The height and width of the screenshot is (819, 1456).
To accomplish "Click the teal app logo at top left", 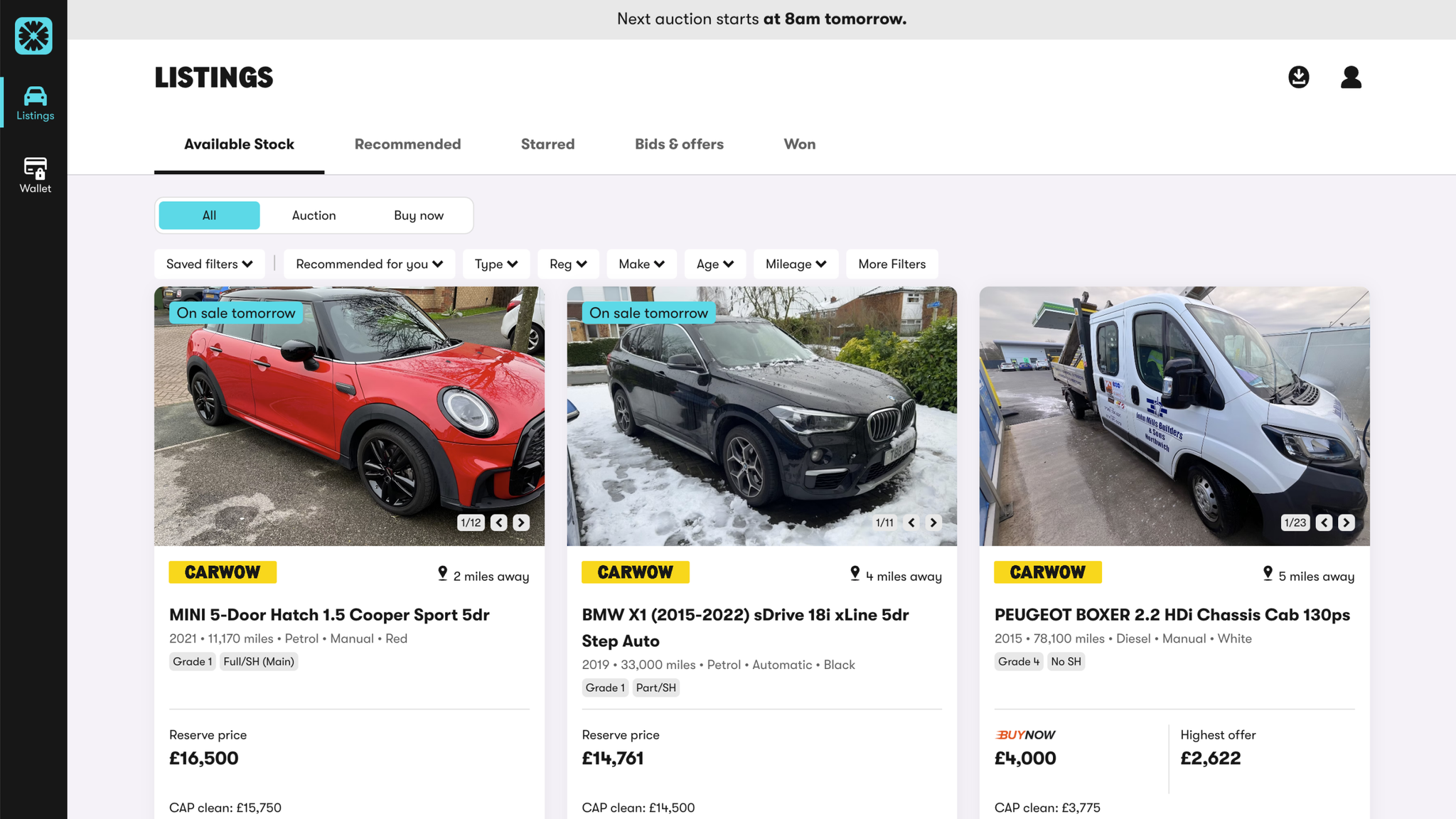I will pyautogui.click(x=33, y=36).
